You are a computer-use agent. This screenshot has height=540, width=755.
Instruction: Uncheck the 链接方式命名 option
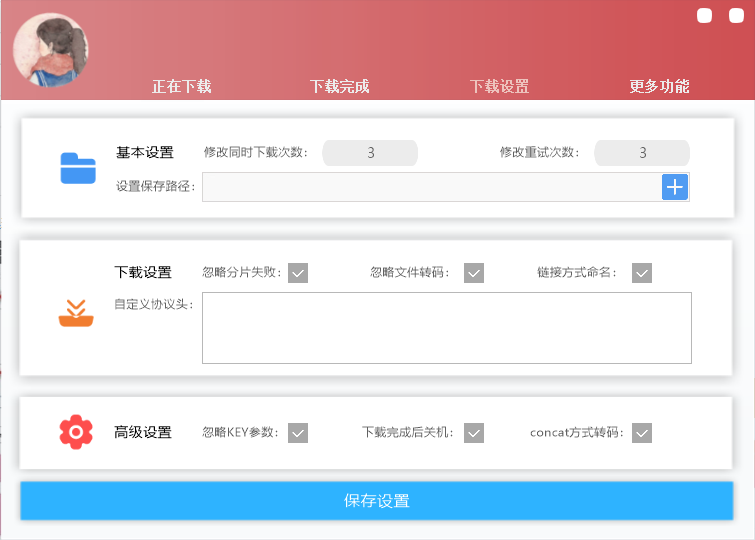click(642, 273)
